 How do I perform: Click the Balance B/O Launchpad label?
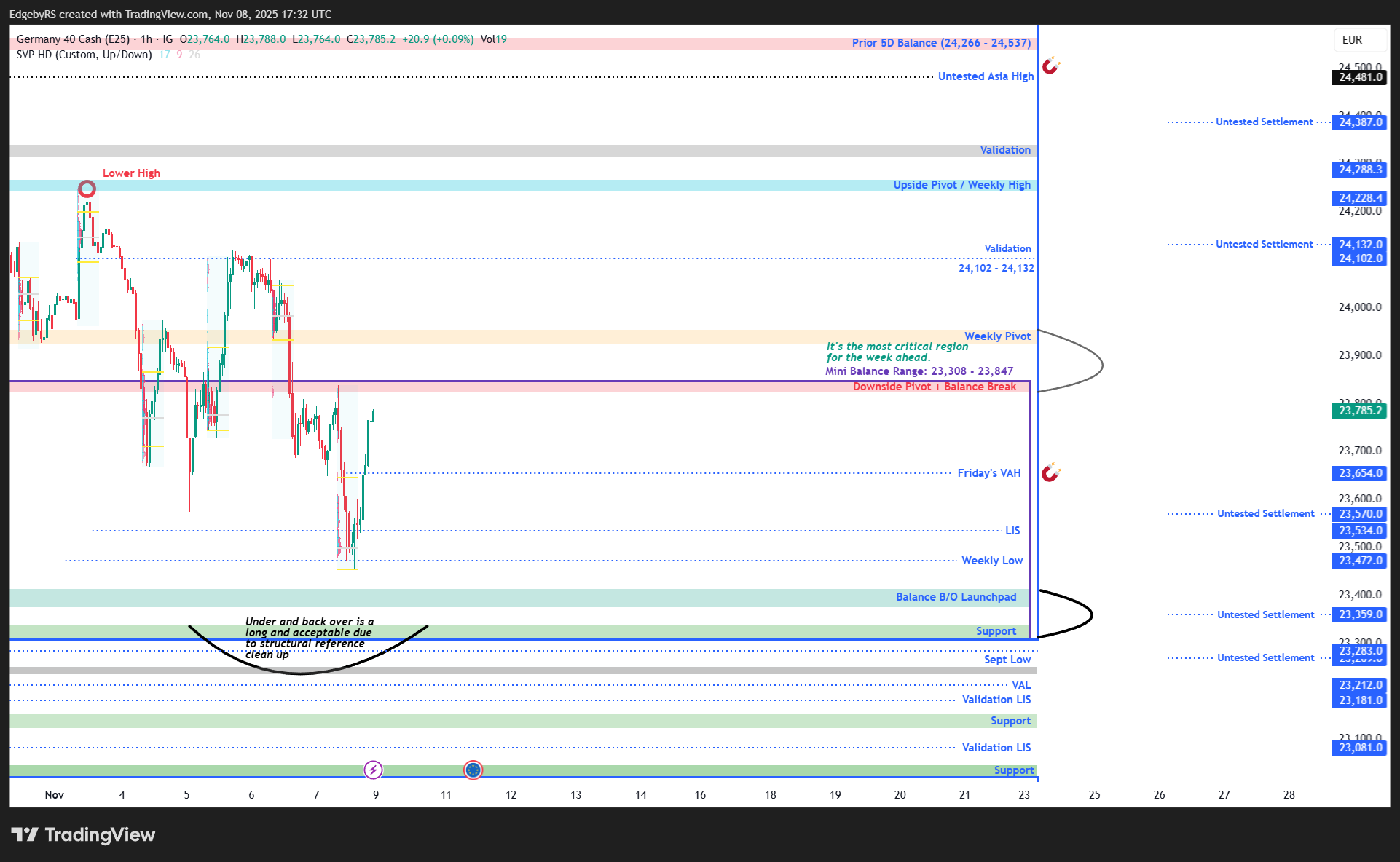(x=956, y=597)
